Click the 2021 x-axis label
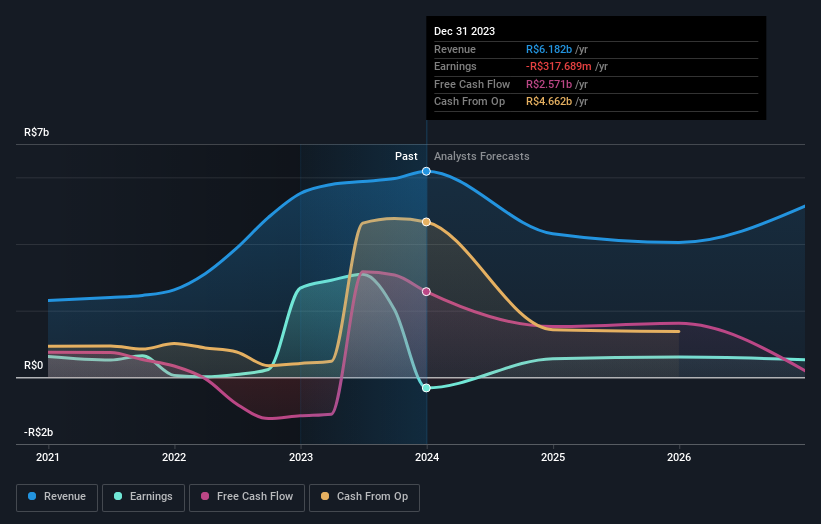The image size is (821, 524). 48,458
